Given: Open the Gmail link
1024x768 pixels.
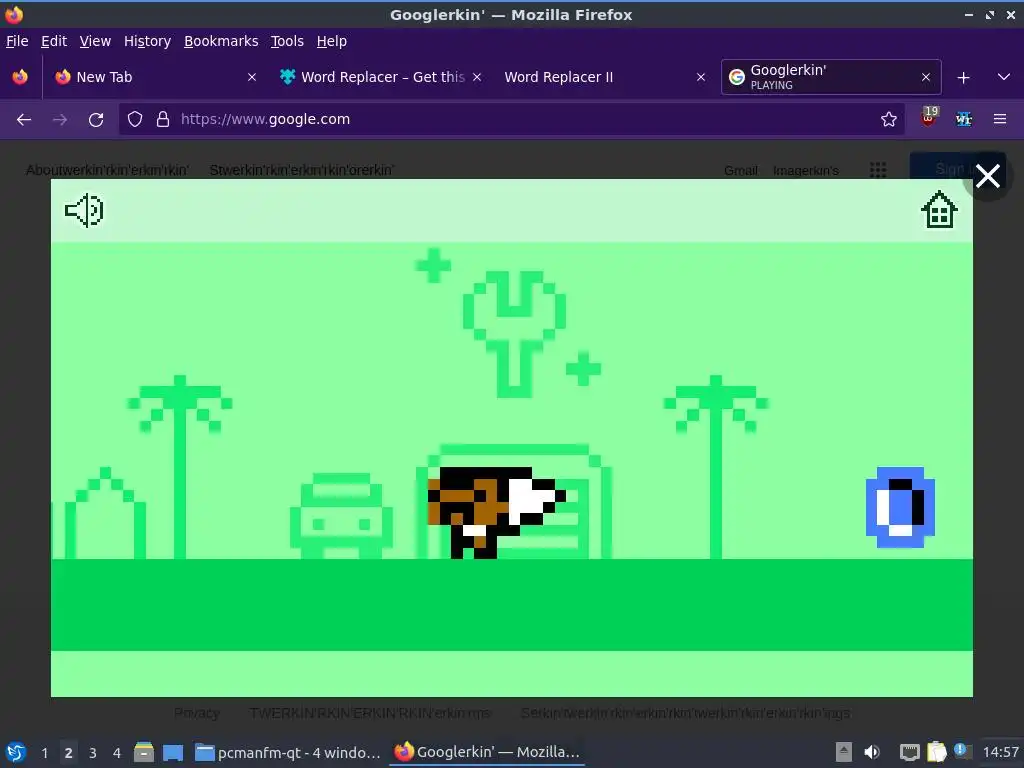Looking at the screenshot, I should tap(741, 170).
